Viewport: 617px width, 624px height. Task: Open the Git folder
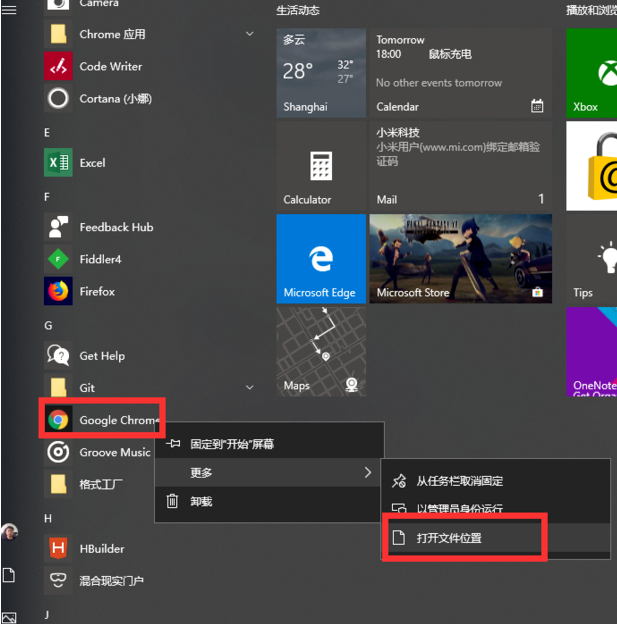[x=149, y=388]
